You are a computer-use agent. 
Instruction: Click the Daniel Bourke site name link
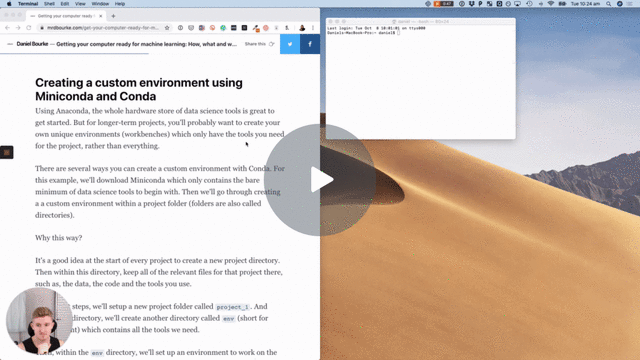[x=32, y=44]
